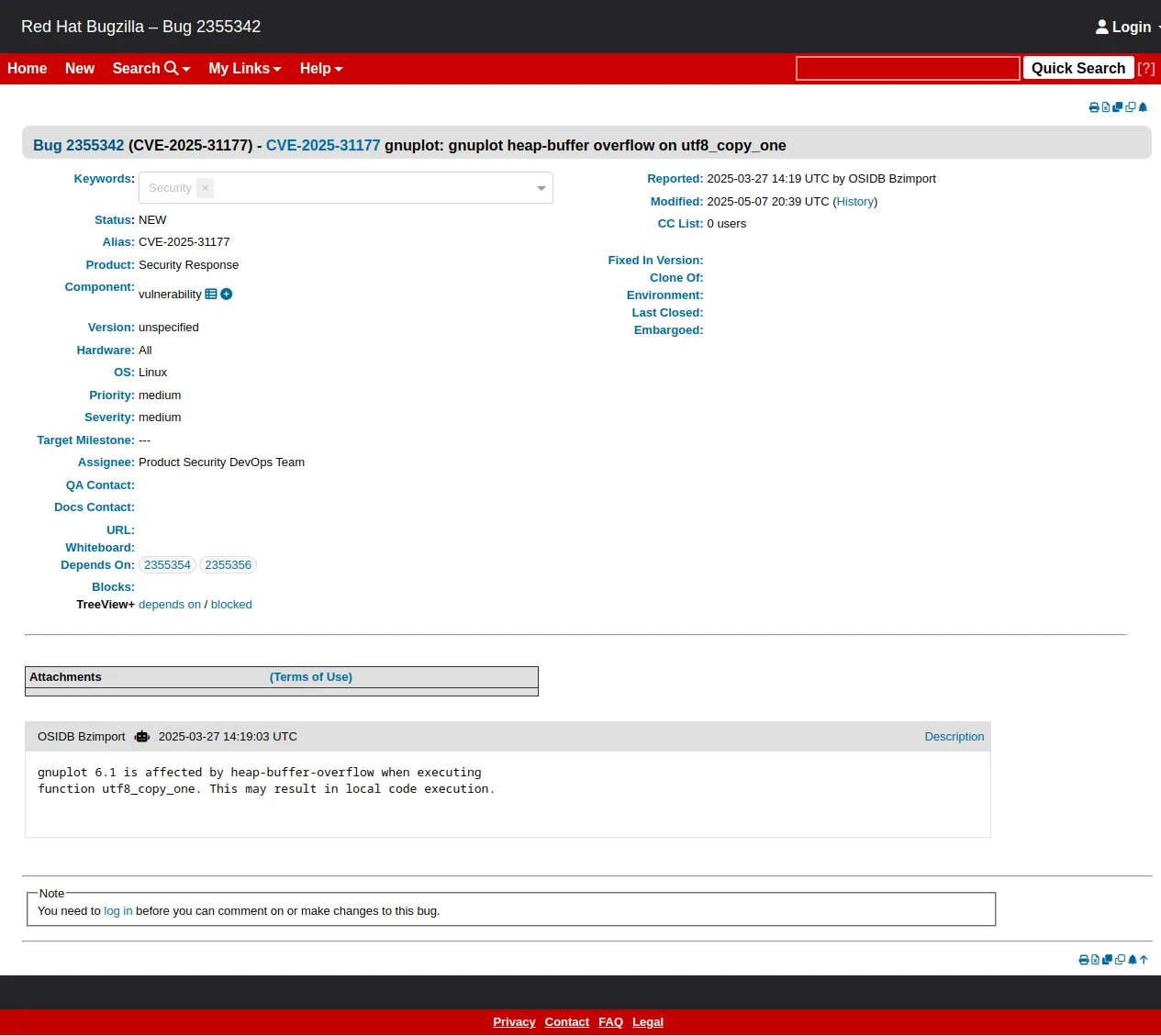Open the CVE-2025-31177 link in the title
1161x1036 pixels.
point(323,145)
